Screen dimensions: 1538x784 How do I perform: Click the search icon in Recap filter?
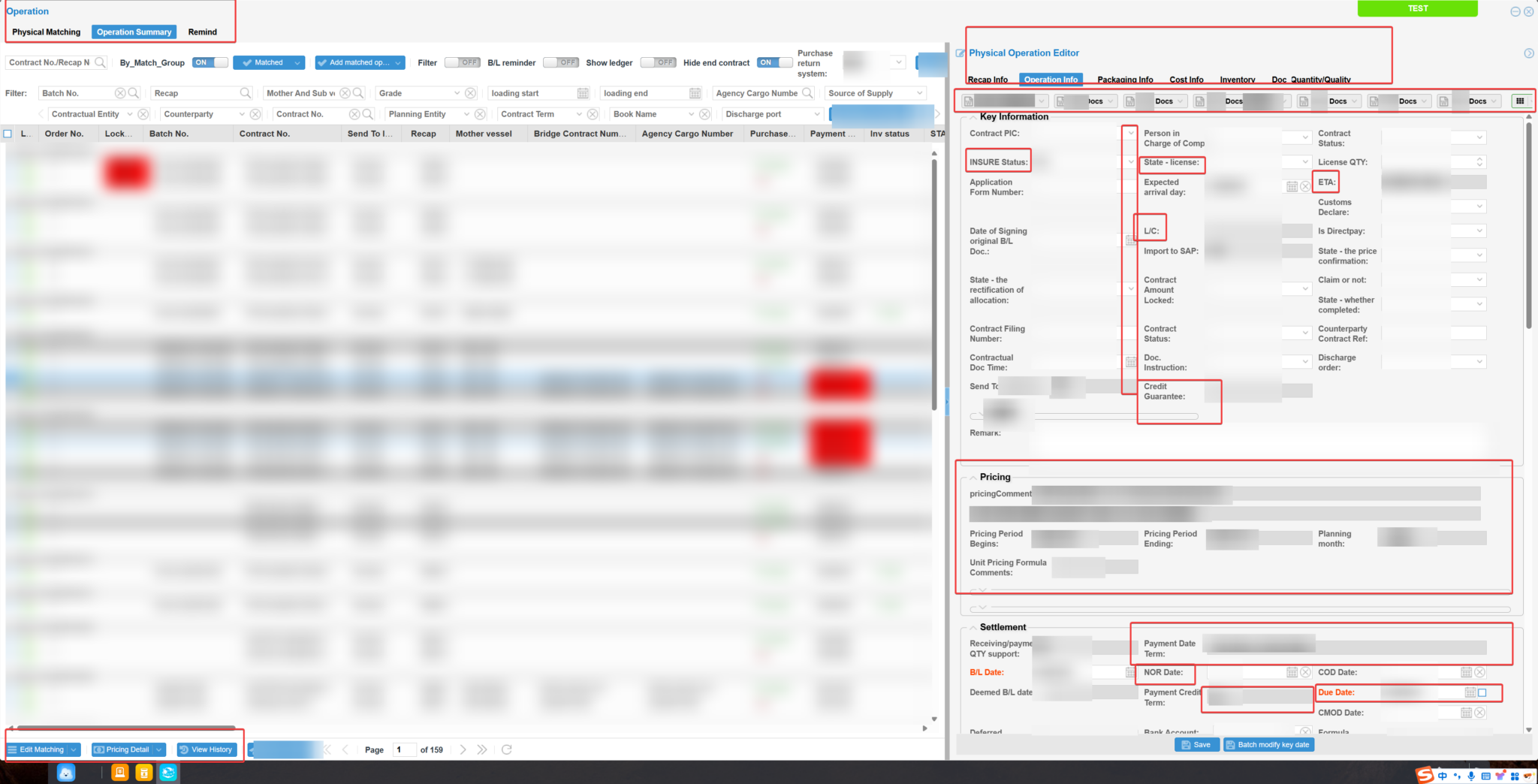pyautogui.click(x=245, y=93)
